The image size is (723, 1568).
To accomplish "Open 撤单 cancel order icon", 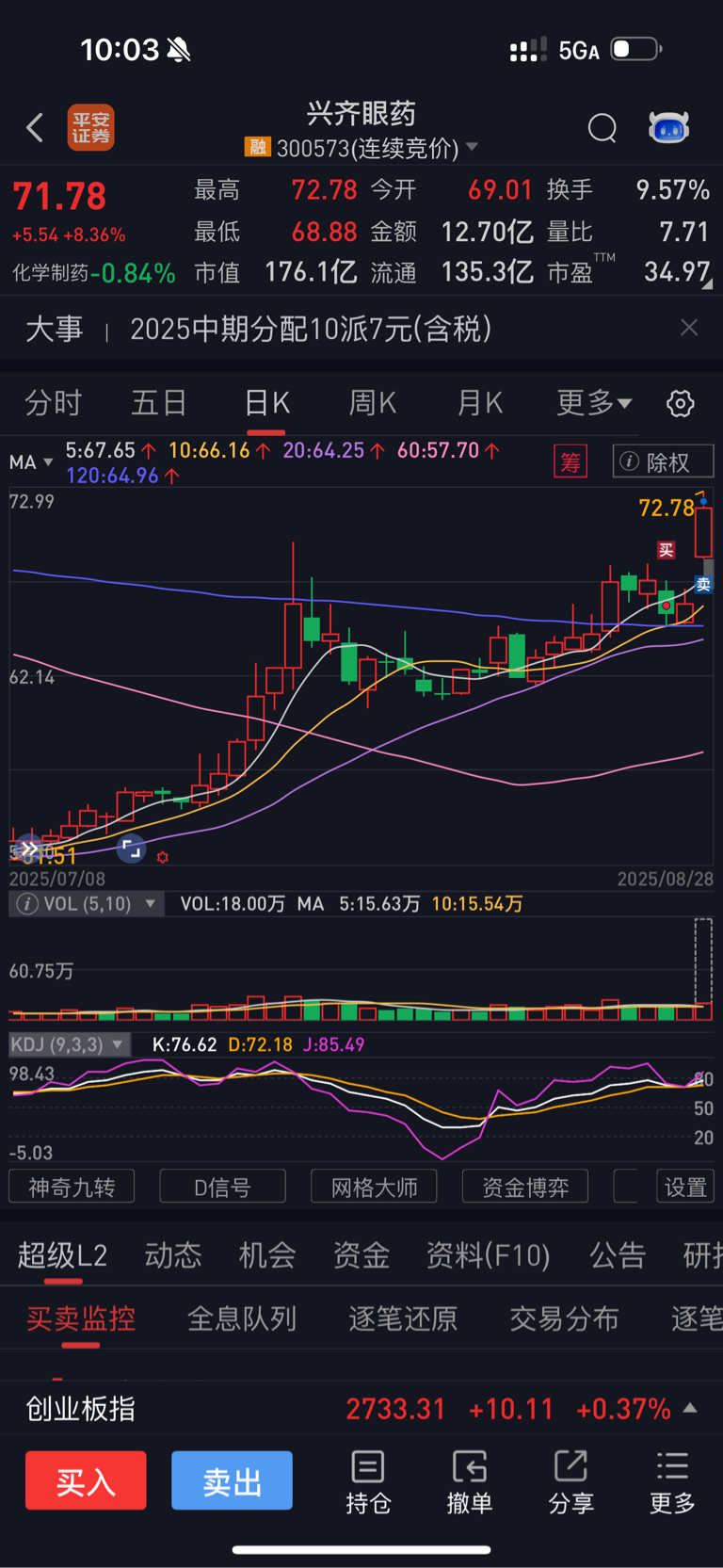I will 470,1482.
